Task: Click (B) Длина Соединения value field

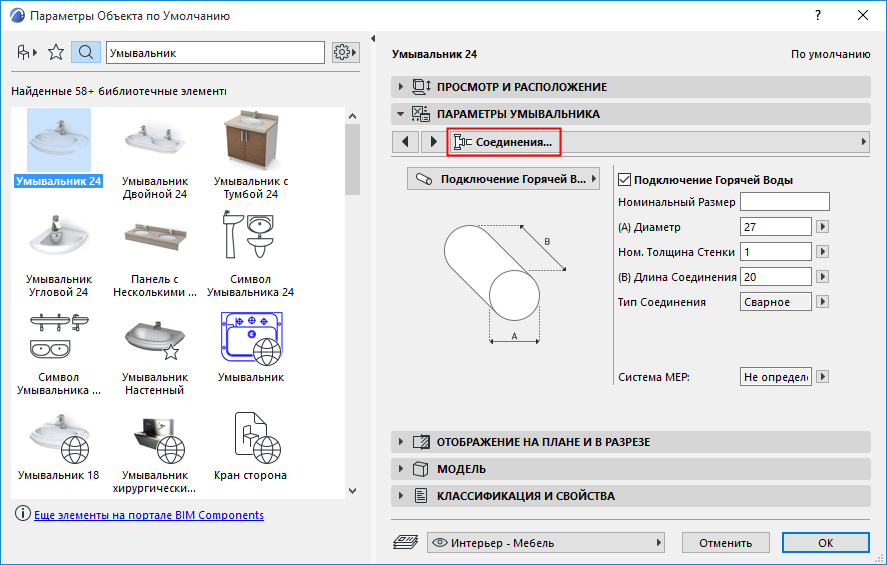Action: click(x=776, y=277)
